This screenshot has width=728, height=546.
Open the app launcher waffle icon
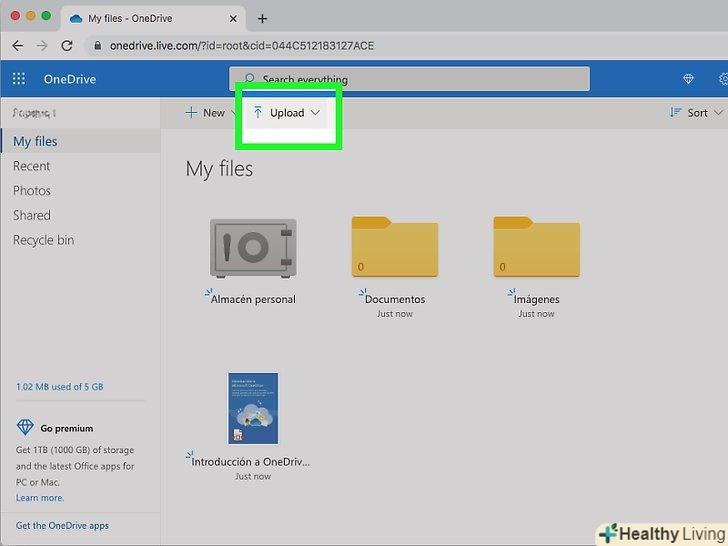click(18, 79)
